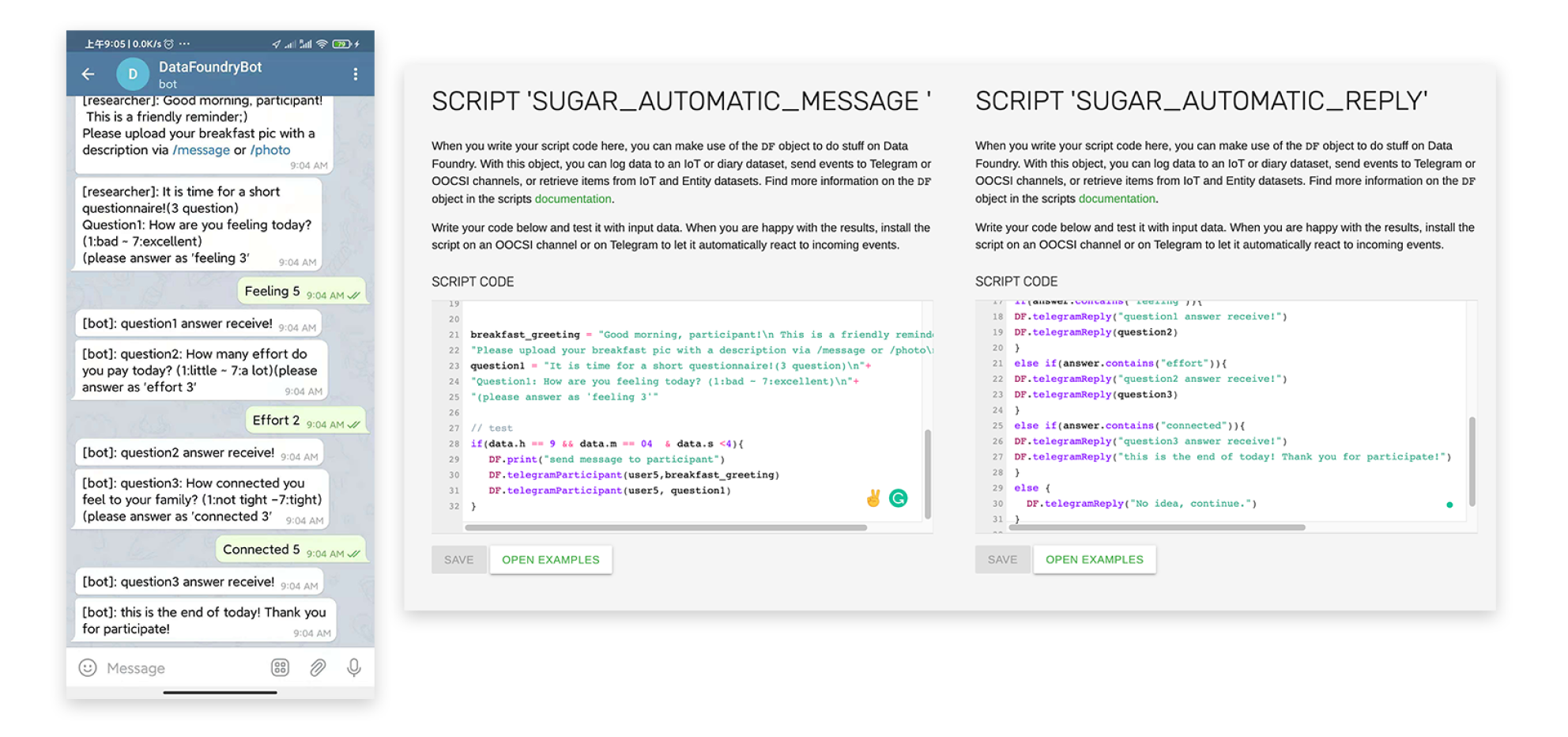
Task: Click the /photo command link in chat
Action: click(x=269, y=150)
